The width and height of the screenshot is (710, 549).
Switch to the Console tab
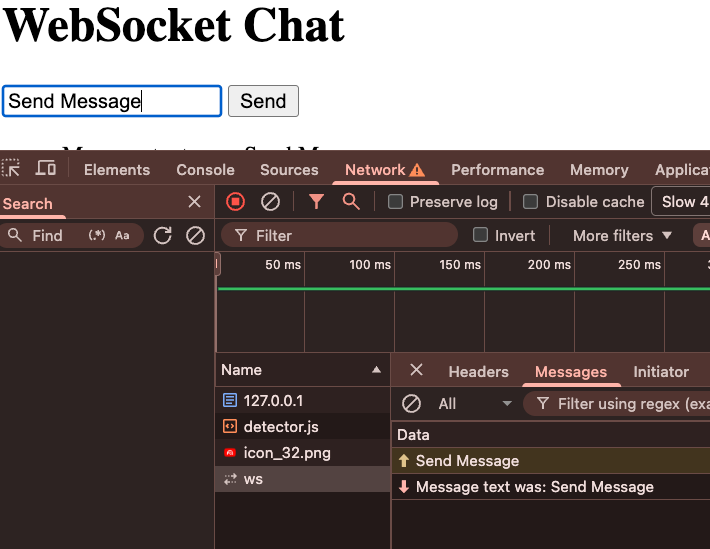pyautogui.click(x=205, y=170)
